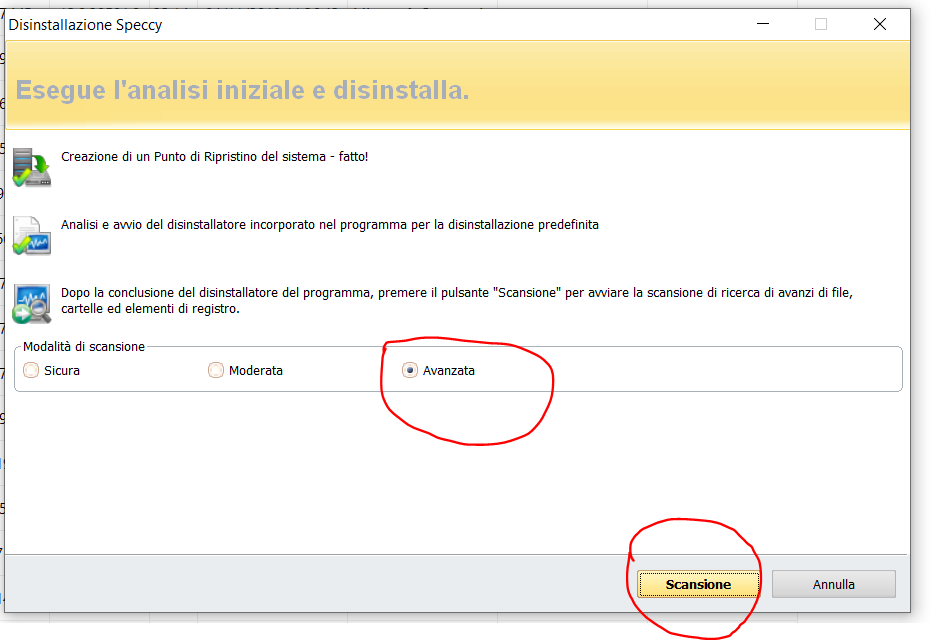The image size is (936, 640).
Task: Click the 'Sicura' option label text
Action: pyautogui.click(x=62, y=370)
